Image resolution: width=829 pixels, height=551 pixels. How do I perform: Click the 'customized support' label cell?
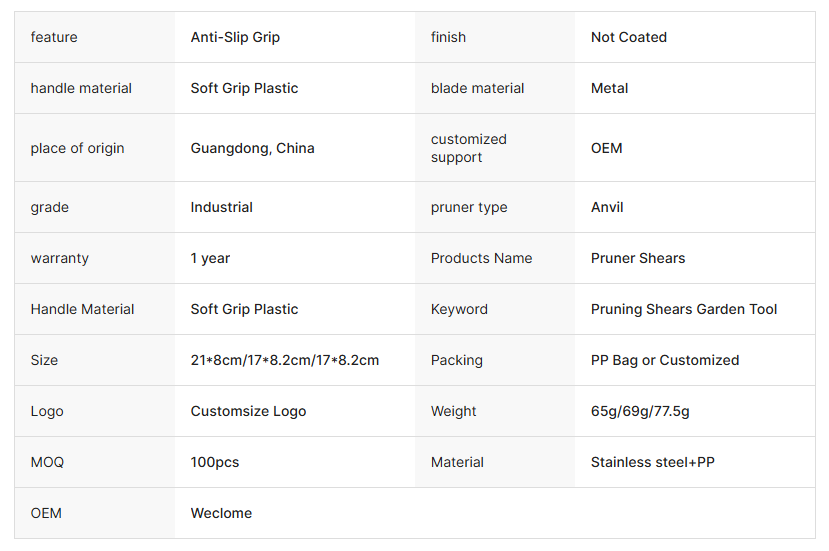(x=469, y=148)
